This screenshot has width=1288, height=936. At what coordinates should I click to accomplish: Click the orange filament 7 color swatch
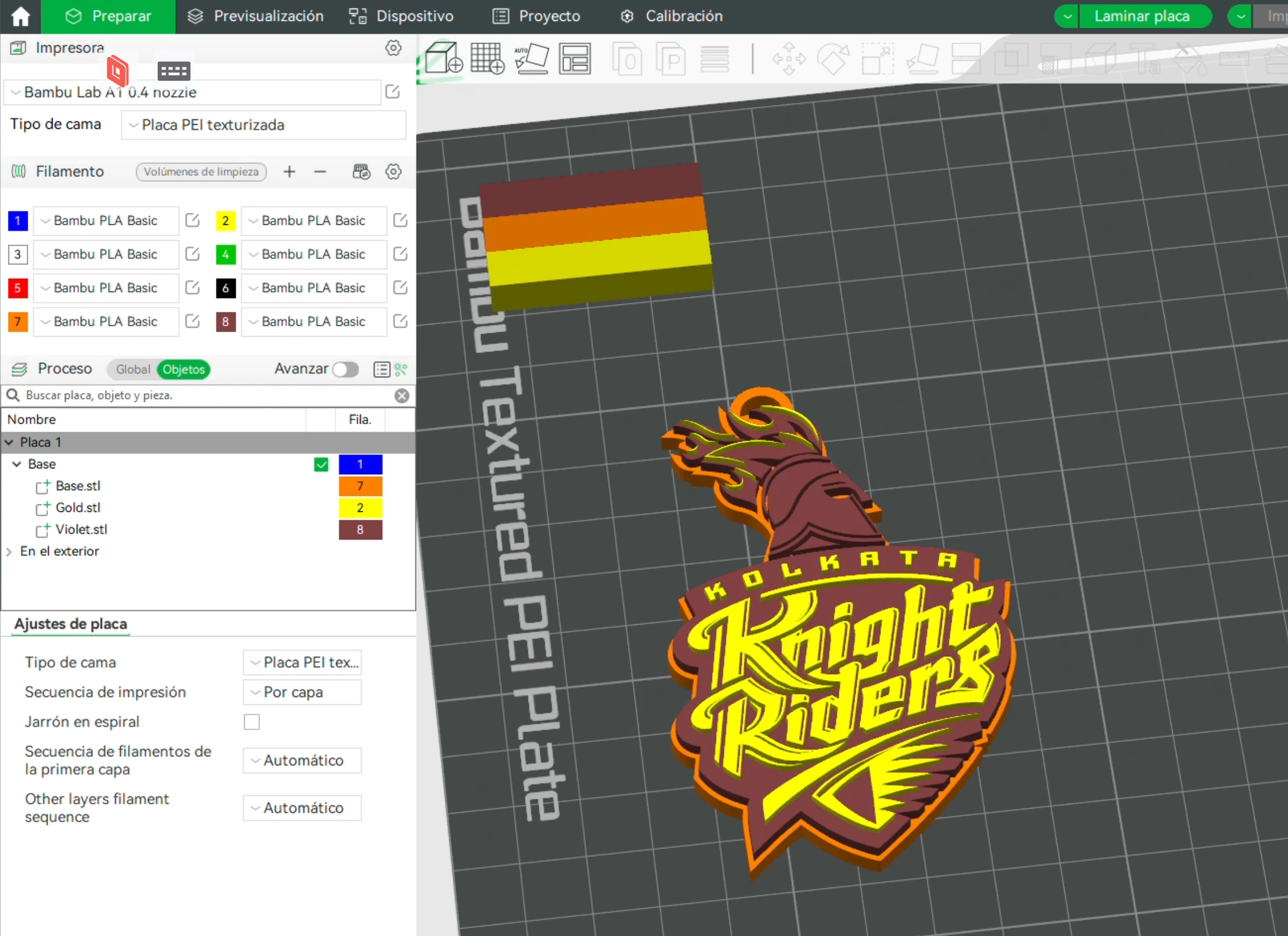point(18,322)
